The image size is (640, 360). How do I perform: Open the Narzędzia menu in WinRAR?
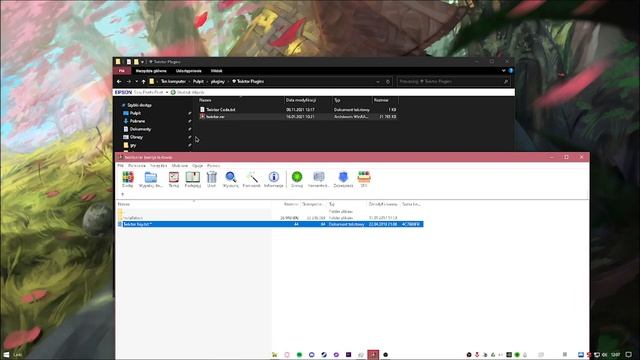(159, 166)
